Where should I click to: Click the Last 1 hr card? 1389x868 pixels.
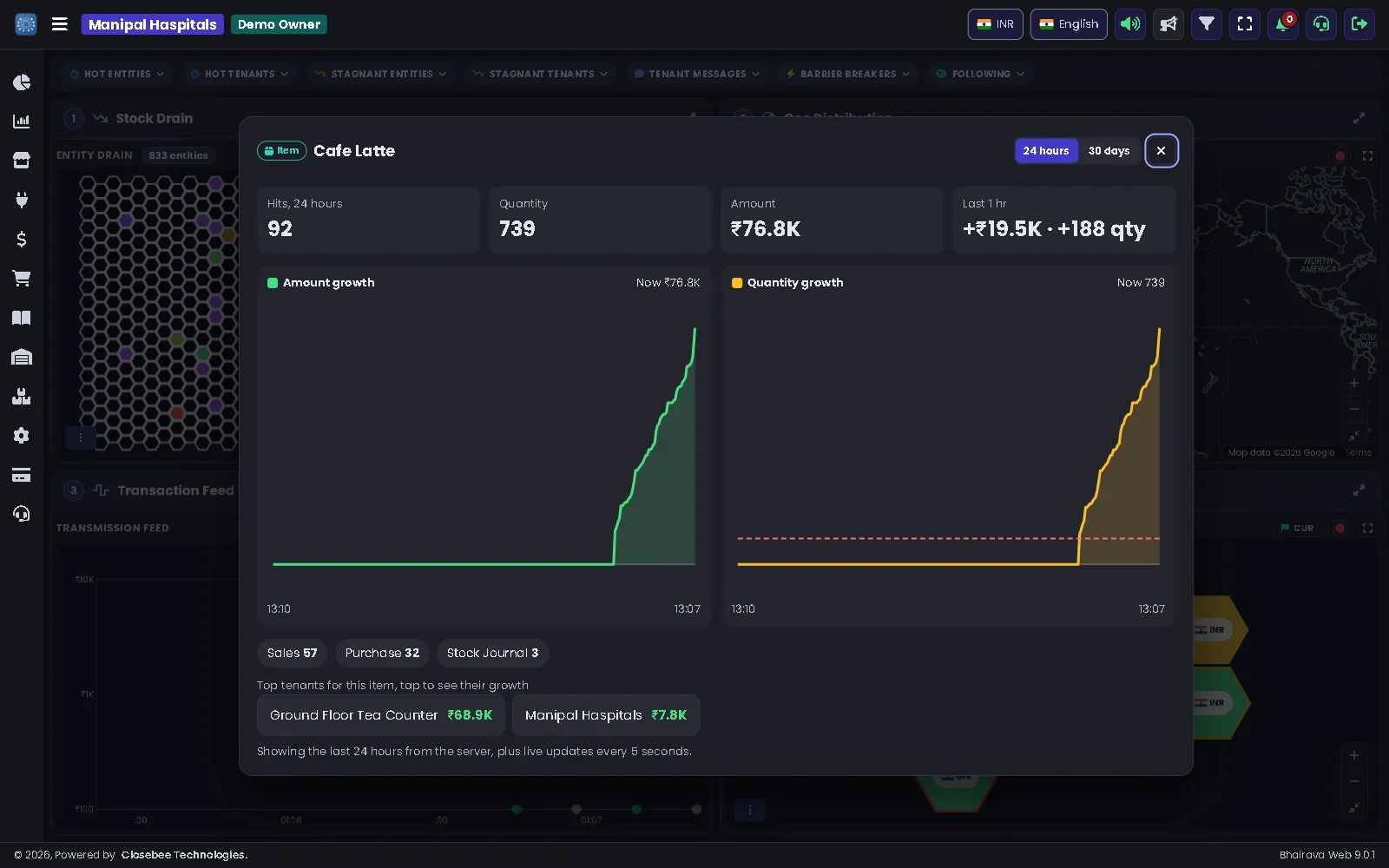click(1063, 220)
